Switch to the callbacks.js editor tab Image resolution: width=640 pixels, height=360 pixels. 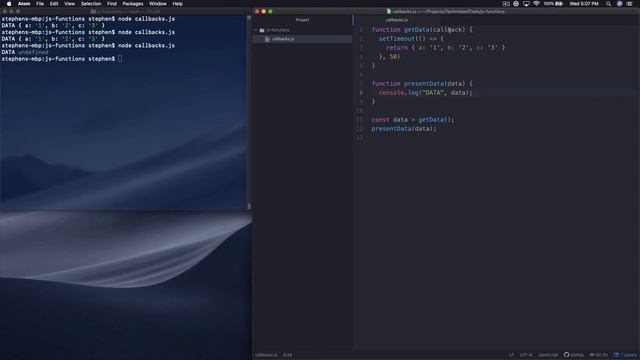tap(396, 20)
